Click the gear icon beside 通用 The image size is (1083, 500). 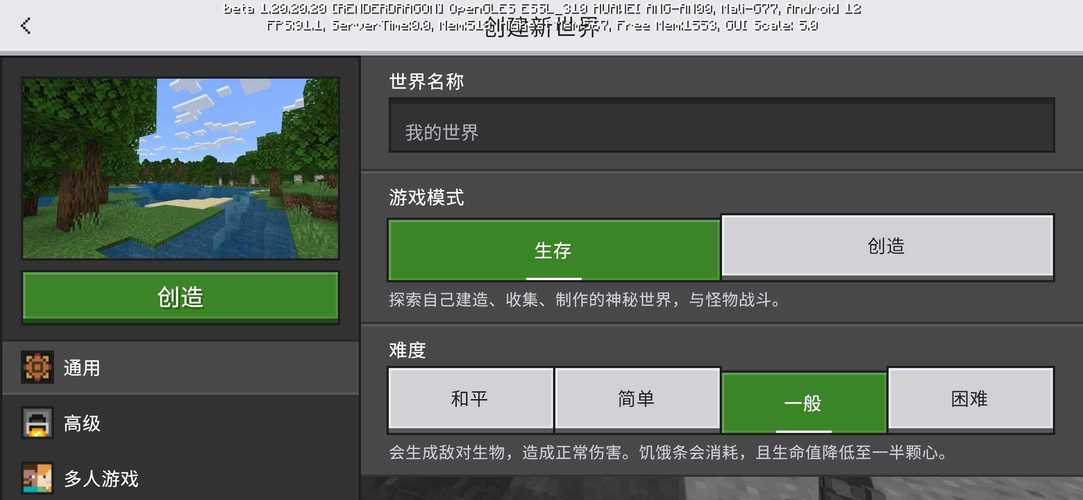(38, 368)
